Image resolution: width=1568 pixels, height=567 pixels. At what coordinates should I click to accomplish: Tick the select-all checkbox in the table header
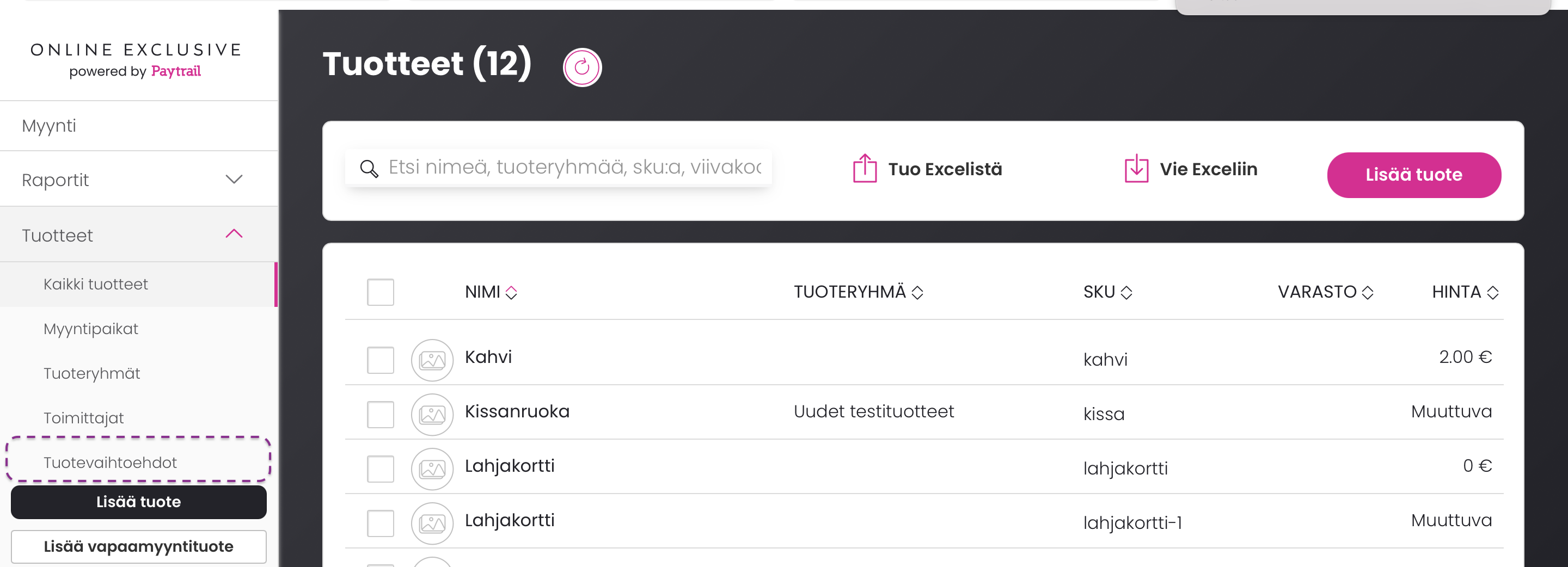(x=381, y=292)
